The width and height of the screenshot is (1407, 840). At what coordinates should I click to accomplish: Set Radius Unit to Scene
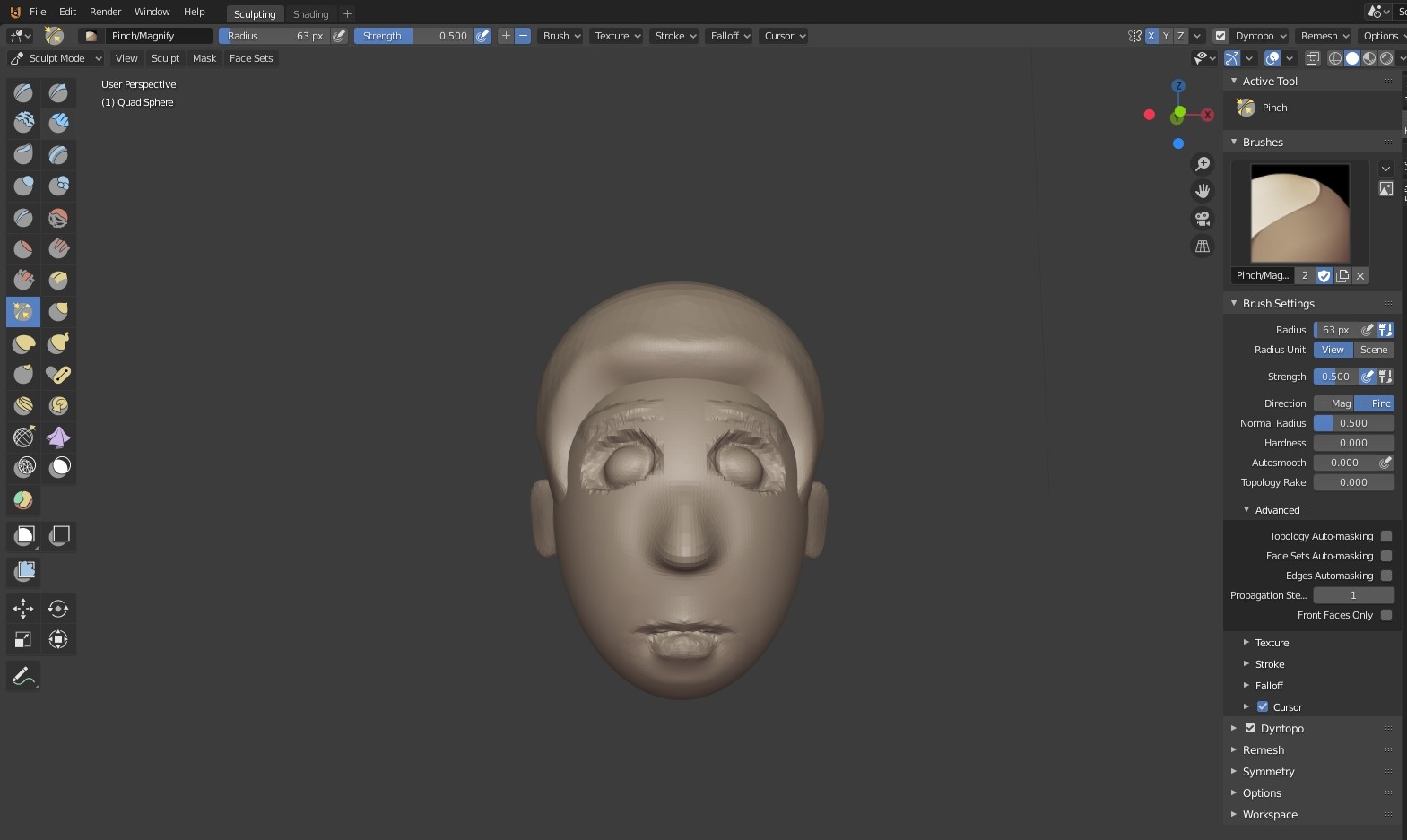[1373, 350]
